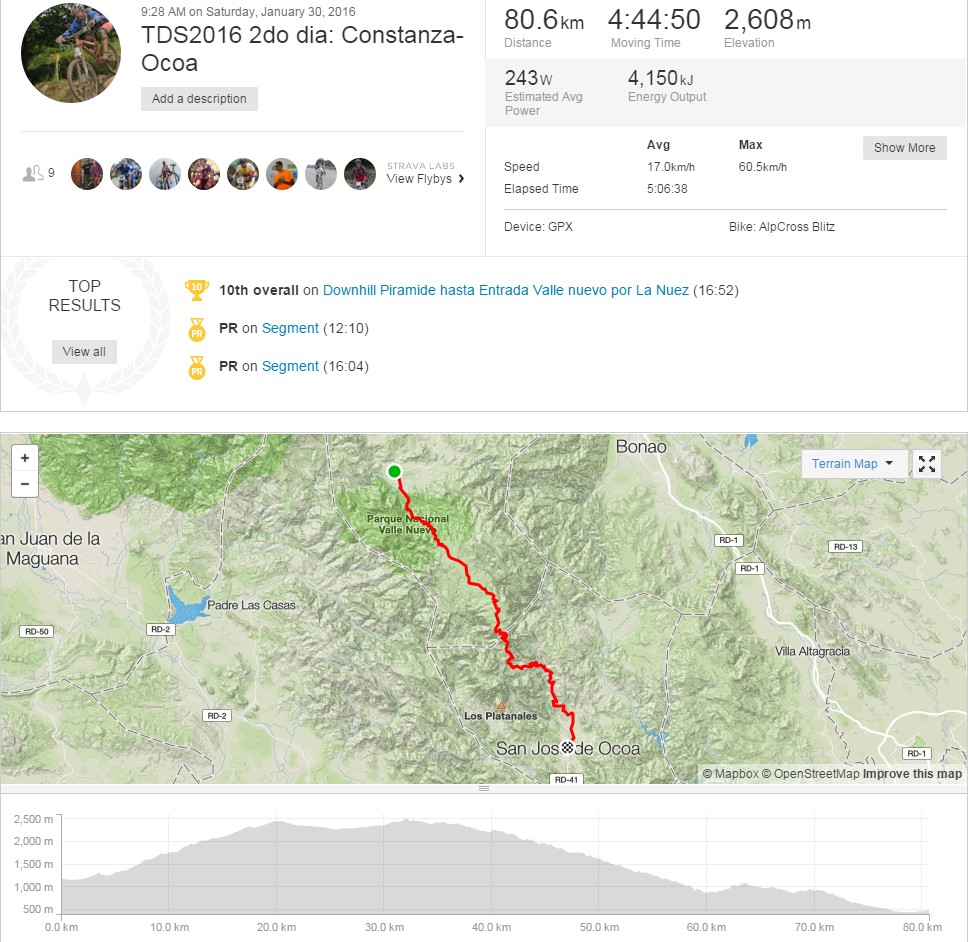Click the green route start marker

click(x=394, y=472)
